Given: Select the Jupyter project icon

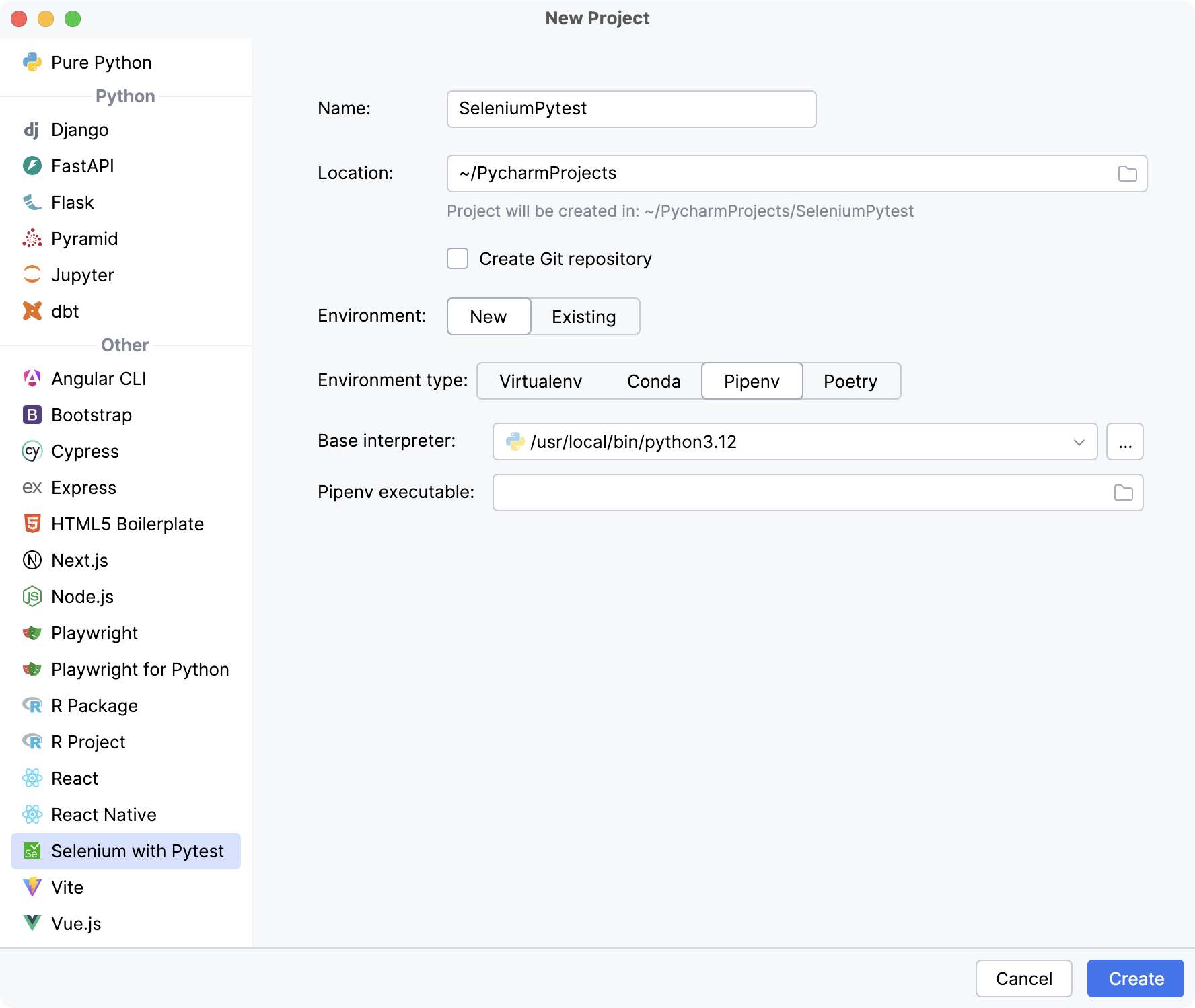Looking at the screenshot, I should click(x=32, y=275).
